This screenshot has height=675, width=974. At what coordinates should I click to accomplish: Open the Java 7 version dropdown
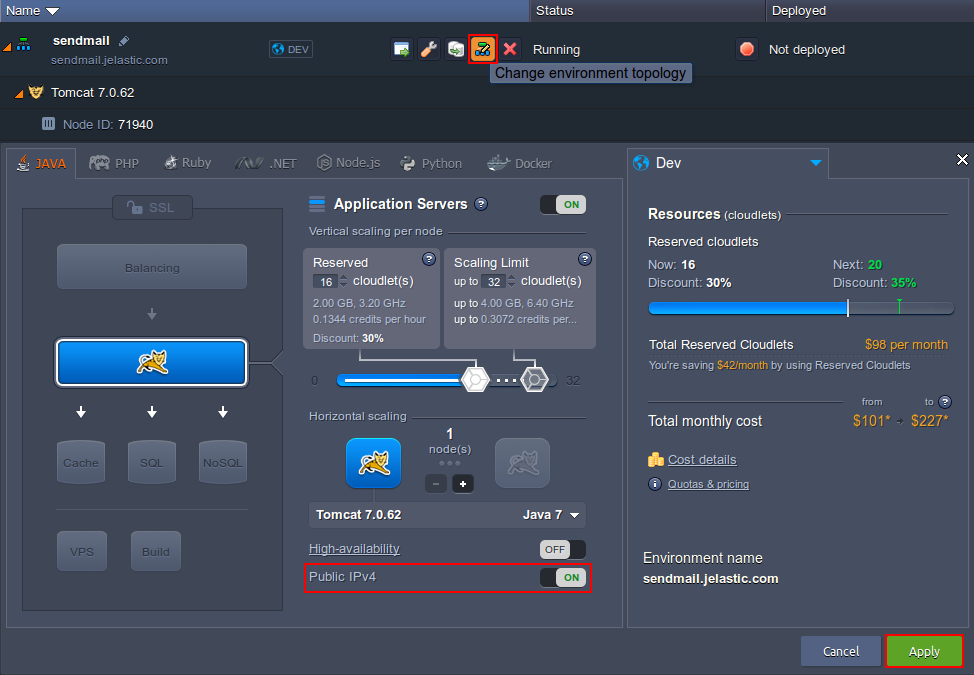coord(550,515)
